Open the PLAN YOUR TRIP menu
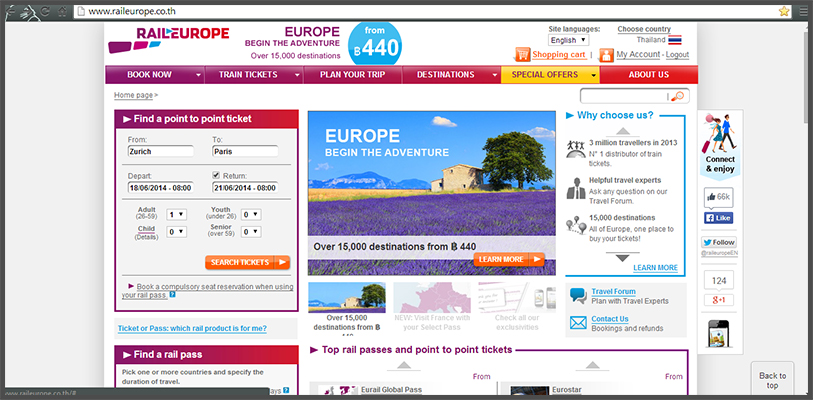 353,75
